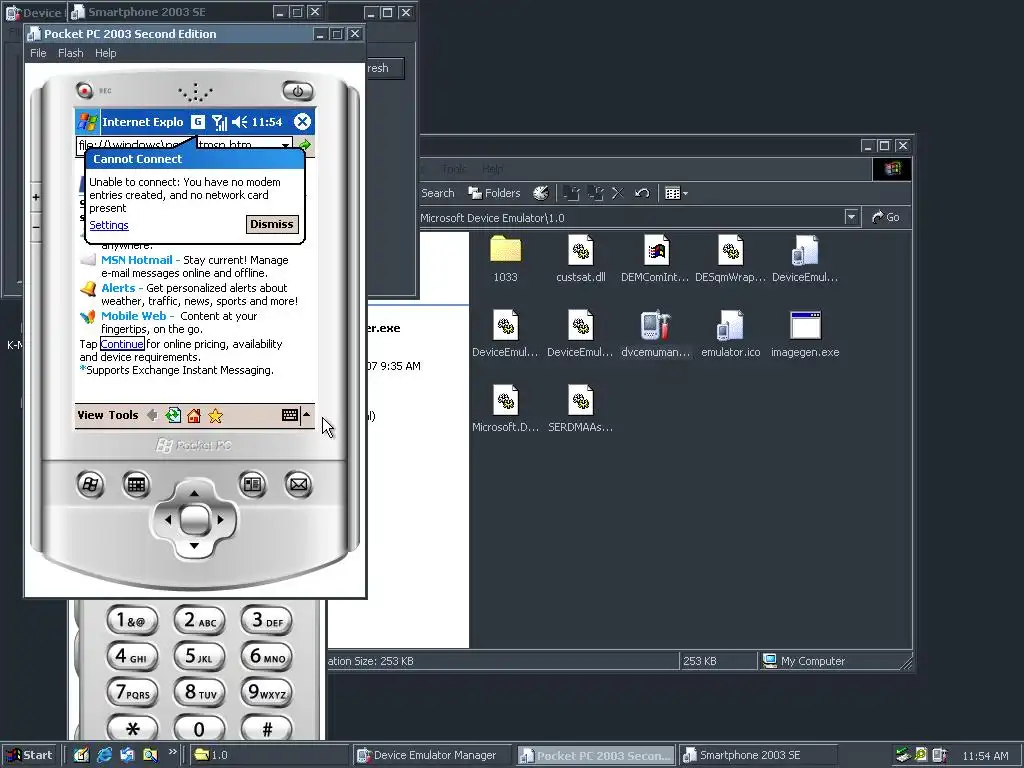Follow the MSN Hotmail link
The image size is (1024, 768).
click(136, 260)
